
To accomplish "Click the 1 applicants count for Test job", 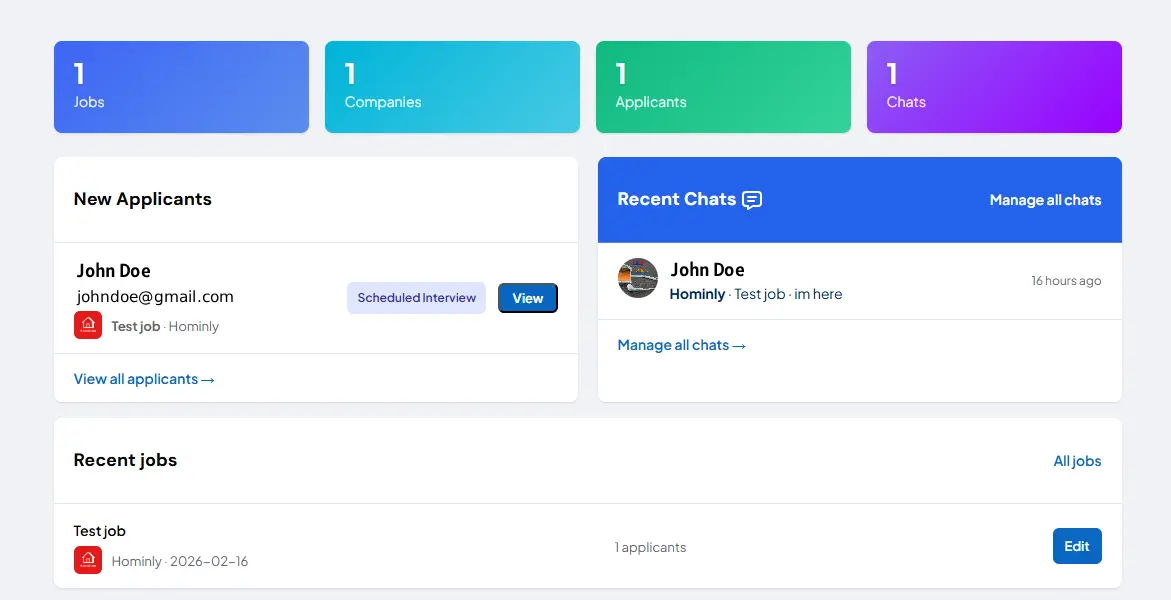I will pos(650,547).
